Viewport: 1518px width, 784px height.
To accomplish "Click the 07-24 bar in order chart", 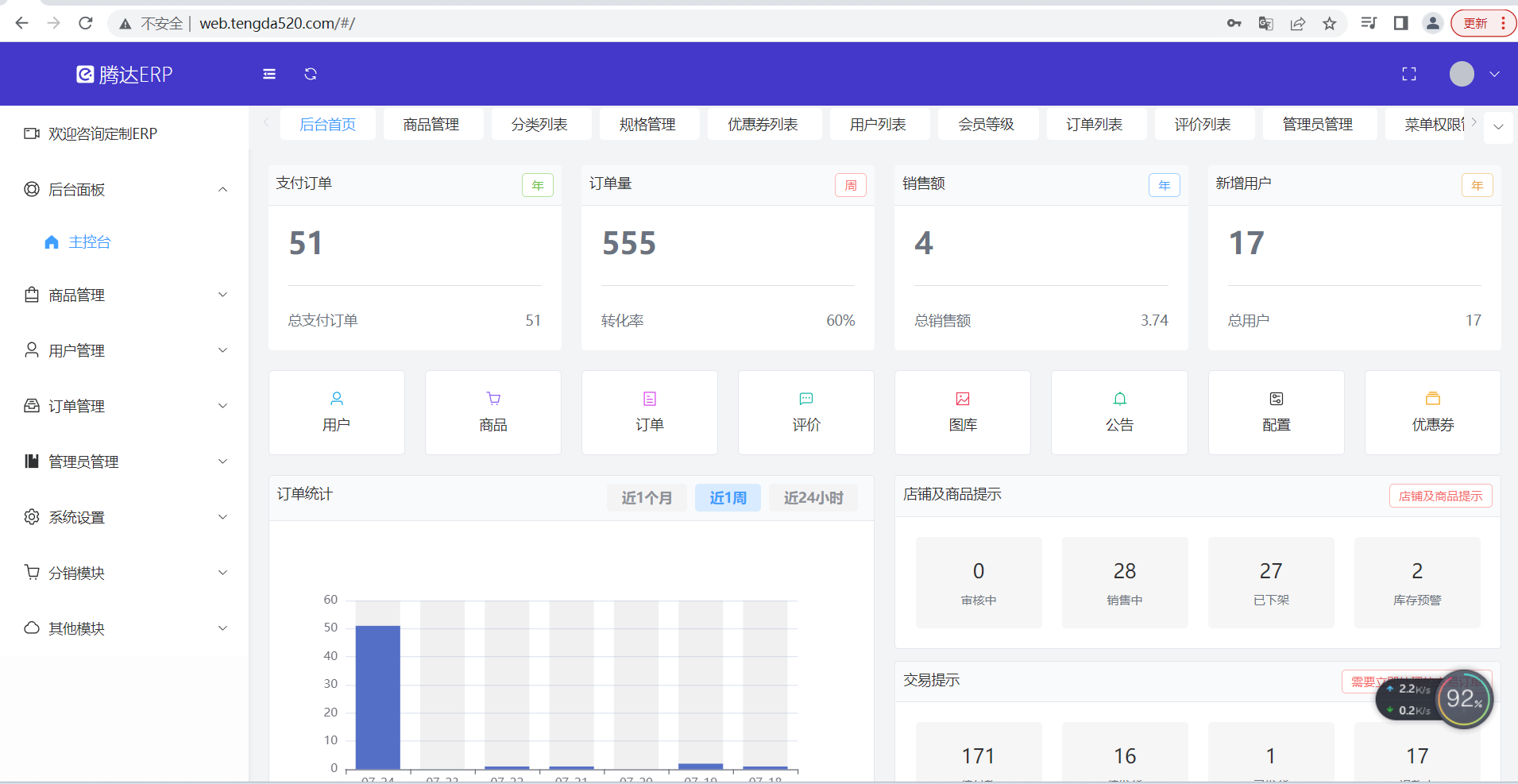I will [x=377, y=697].
